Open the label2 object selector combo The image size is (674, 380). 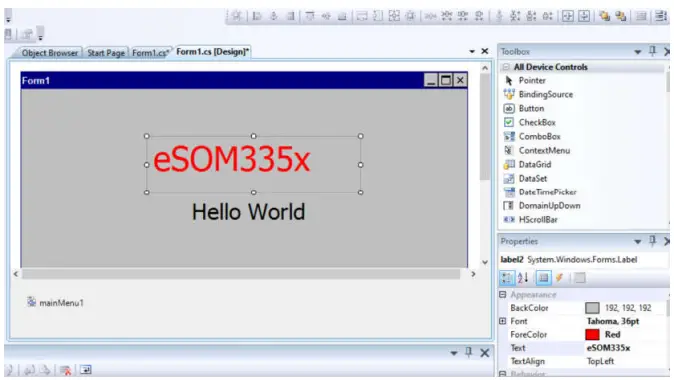583,260
